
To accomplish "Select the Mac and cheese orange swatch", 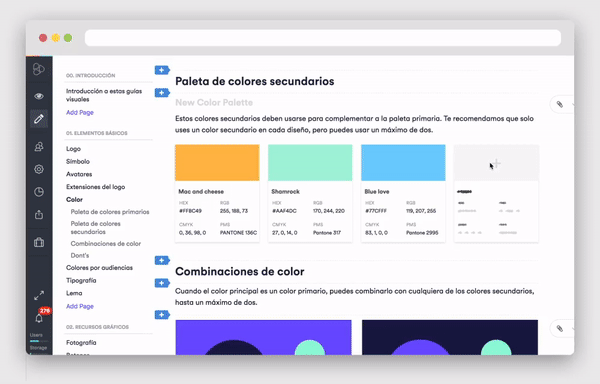I will click(217, 163).
